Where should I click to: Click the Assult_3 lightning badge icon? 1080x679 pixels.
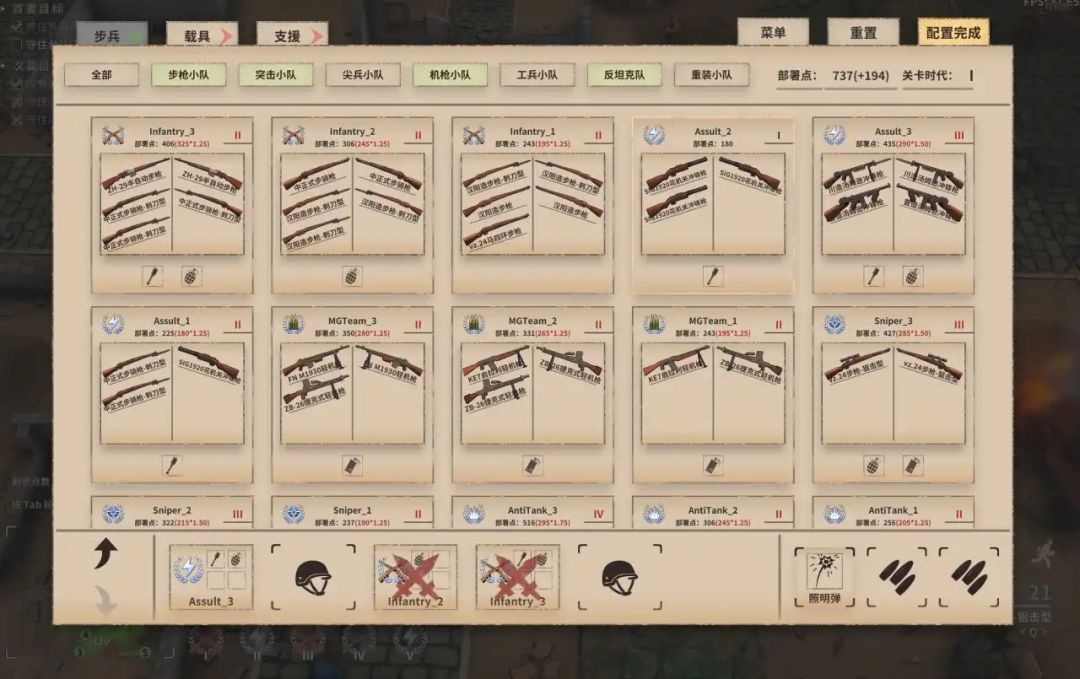pyautogui.click(x=834, y=135)
